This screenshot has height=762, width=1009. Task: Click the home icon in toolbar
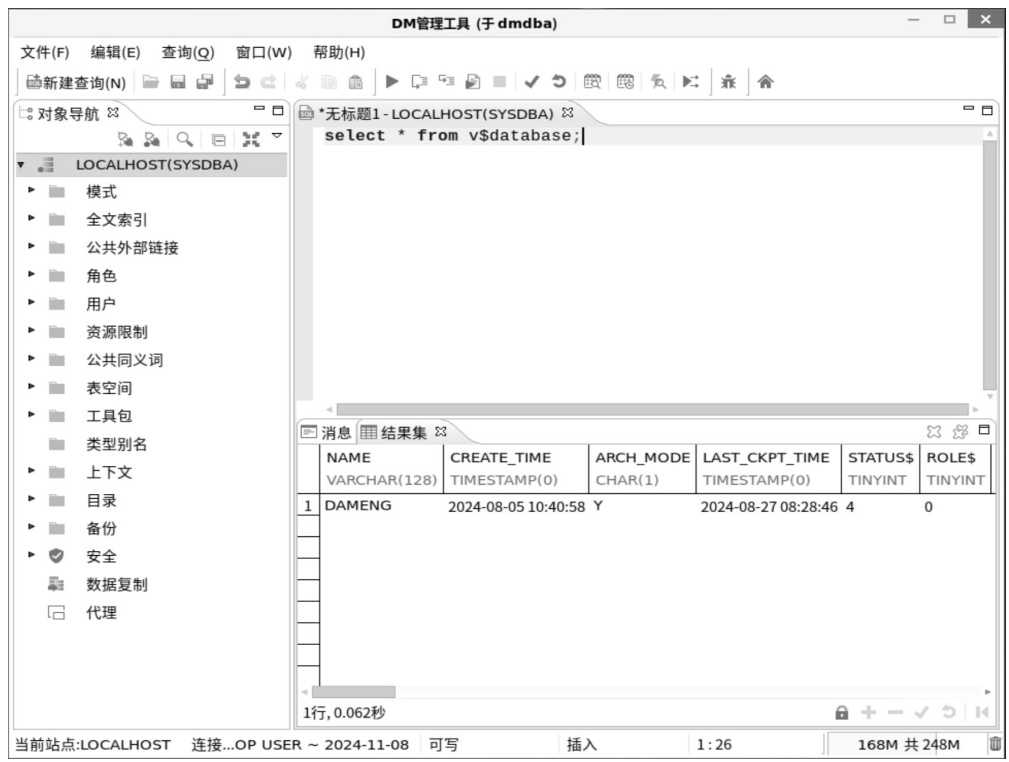pos(765,83)
